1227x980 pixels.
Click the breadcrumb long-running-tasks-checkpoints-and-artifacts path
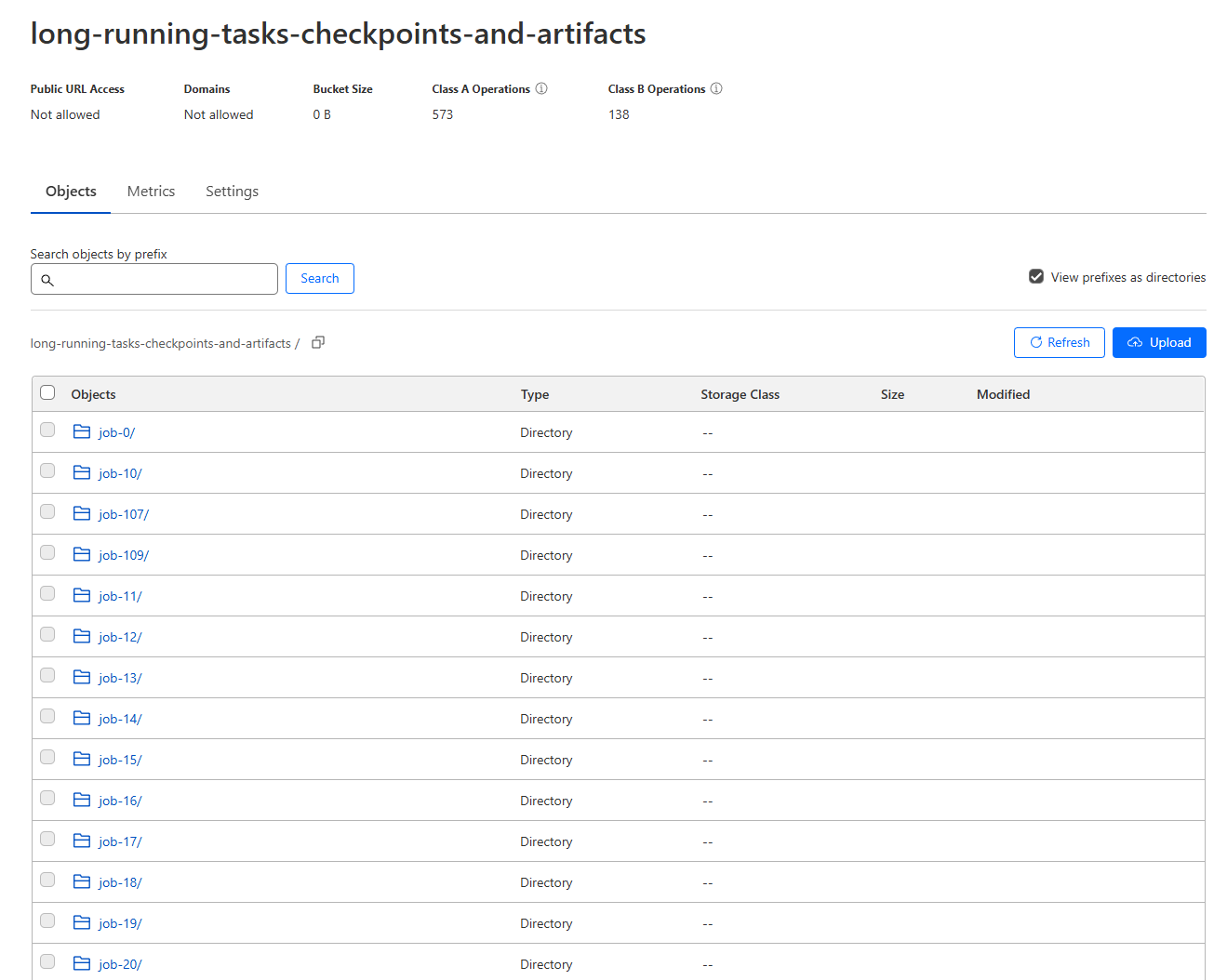161,343
